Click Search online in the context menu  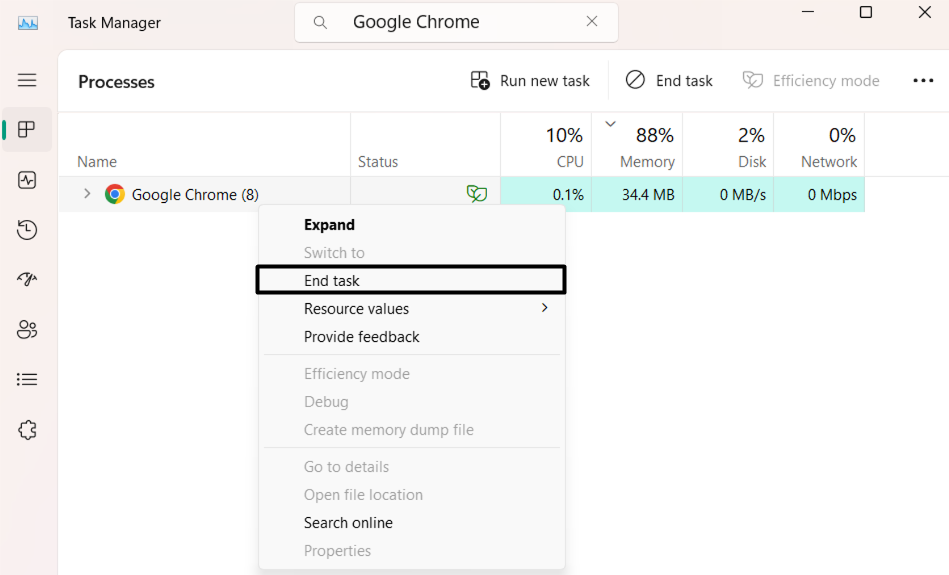348,523
